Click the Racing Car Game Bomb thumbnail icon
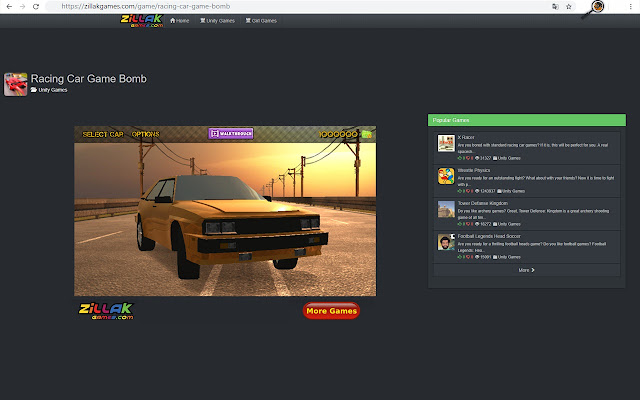Image resolution: width=640 pixels, height=400 pixels. [x=16, y=84]
